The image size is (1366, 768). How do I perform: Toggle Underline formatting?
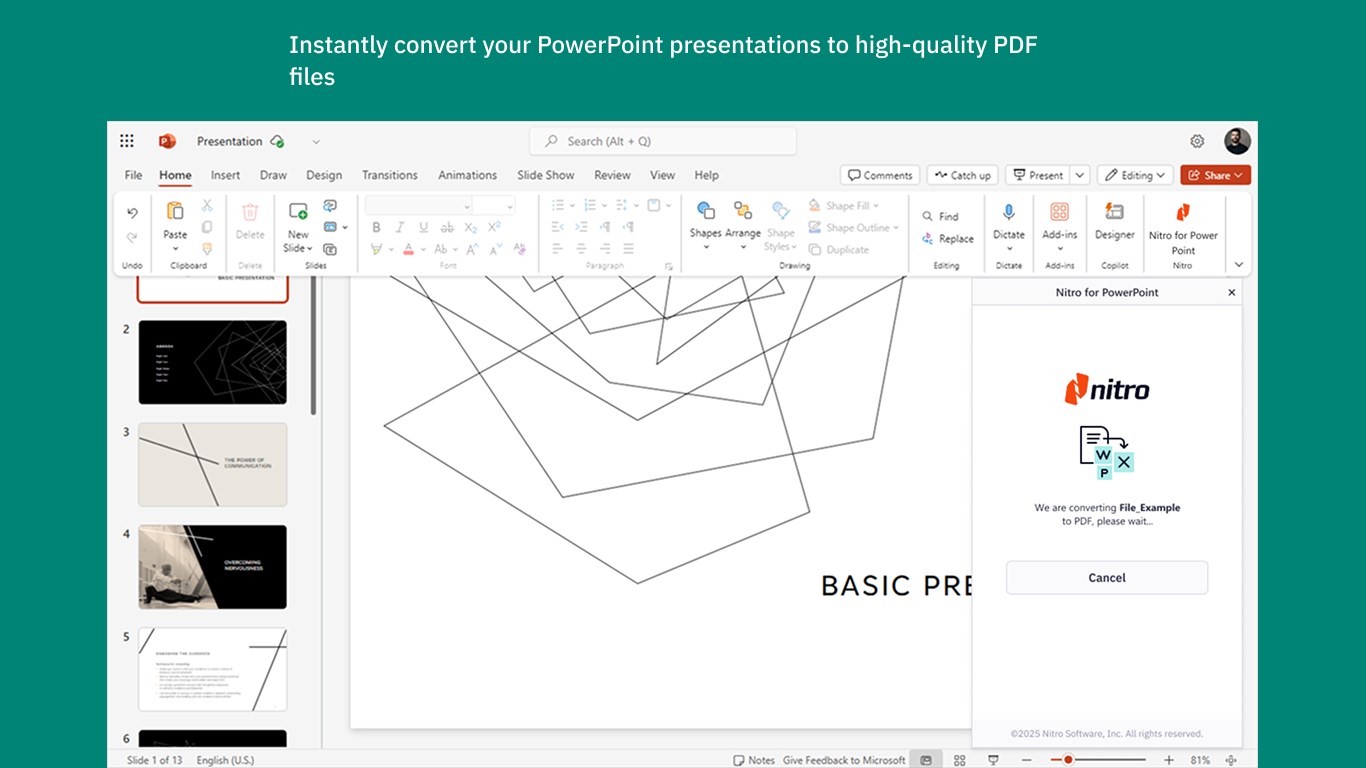click(x=423, y=227)
